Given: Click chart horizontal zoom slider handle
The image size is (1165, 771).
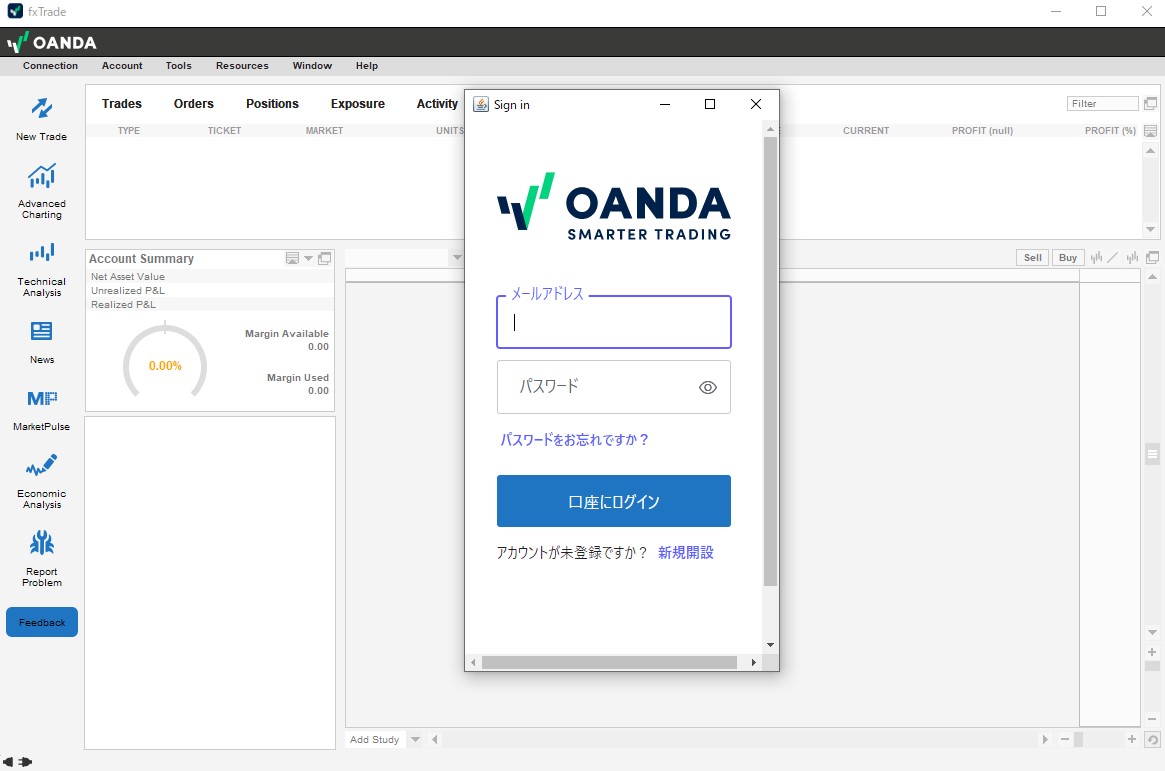Looking at the screenshot, I should (1078, 739).
